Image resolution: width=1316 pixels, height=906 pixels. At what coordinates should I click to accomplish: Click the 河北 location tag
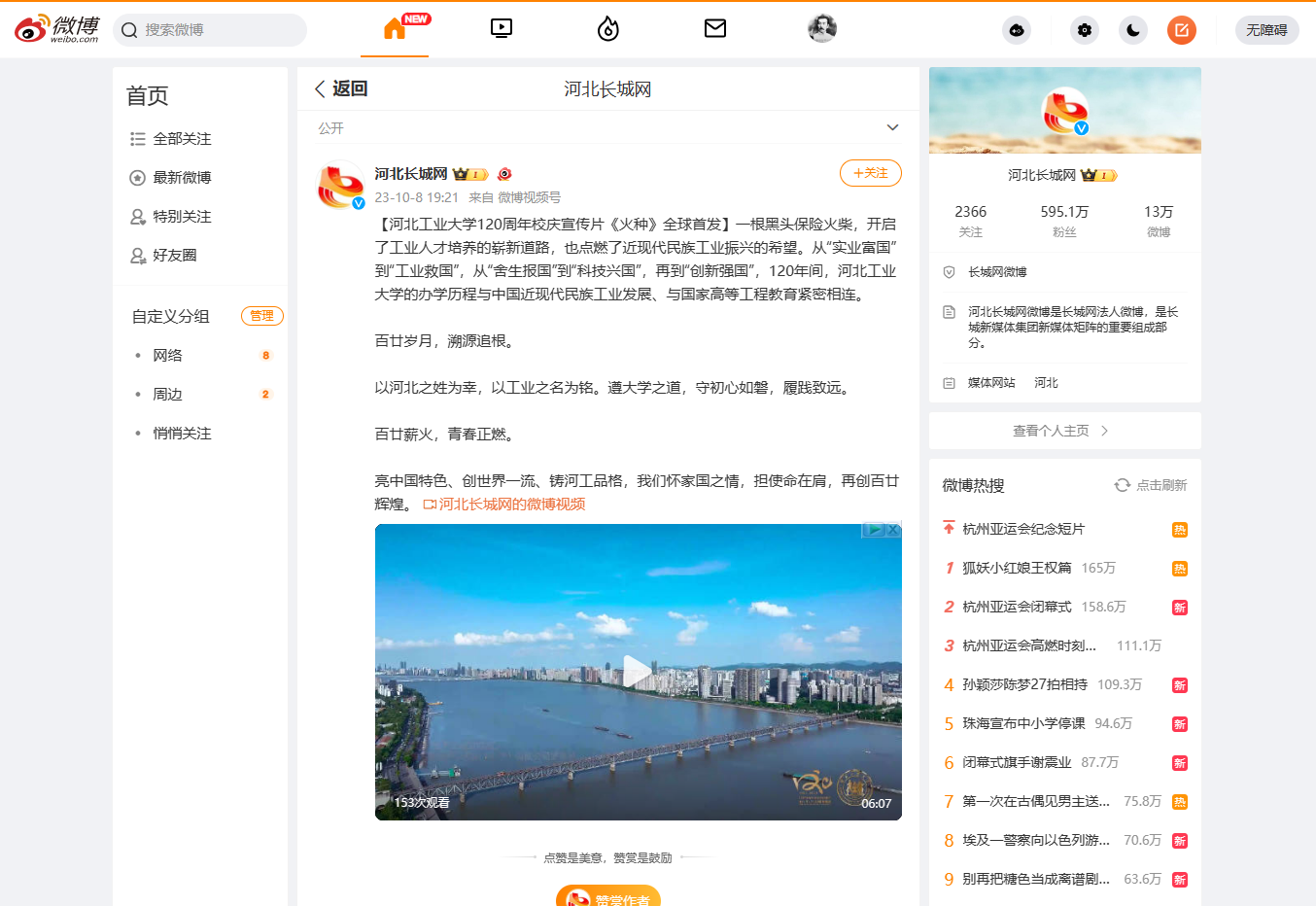tap(1046, 383)
